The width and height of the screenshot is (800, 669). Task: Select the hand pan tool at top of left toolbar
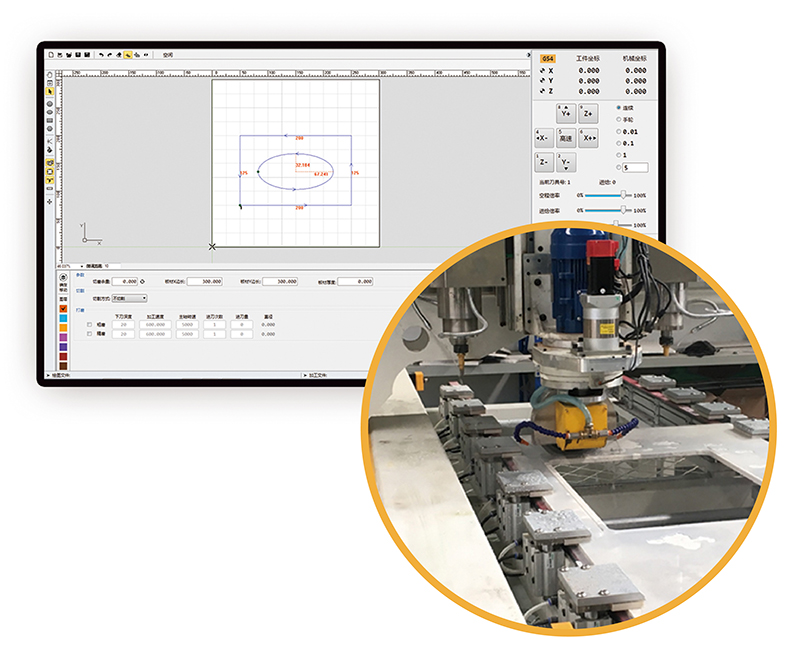click(x=50, y=75)
